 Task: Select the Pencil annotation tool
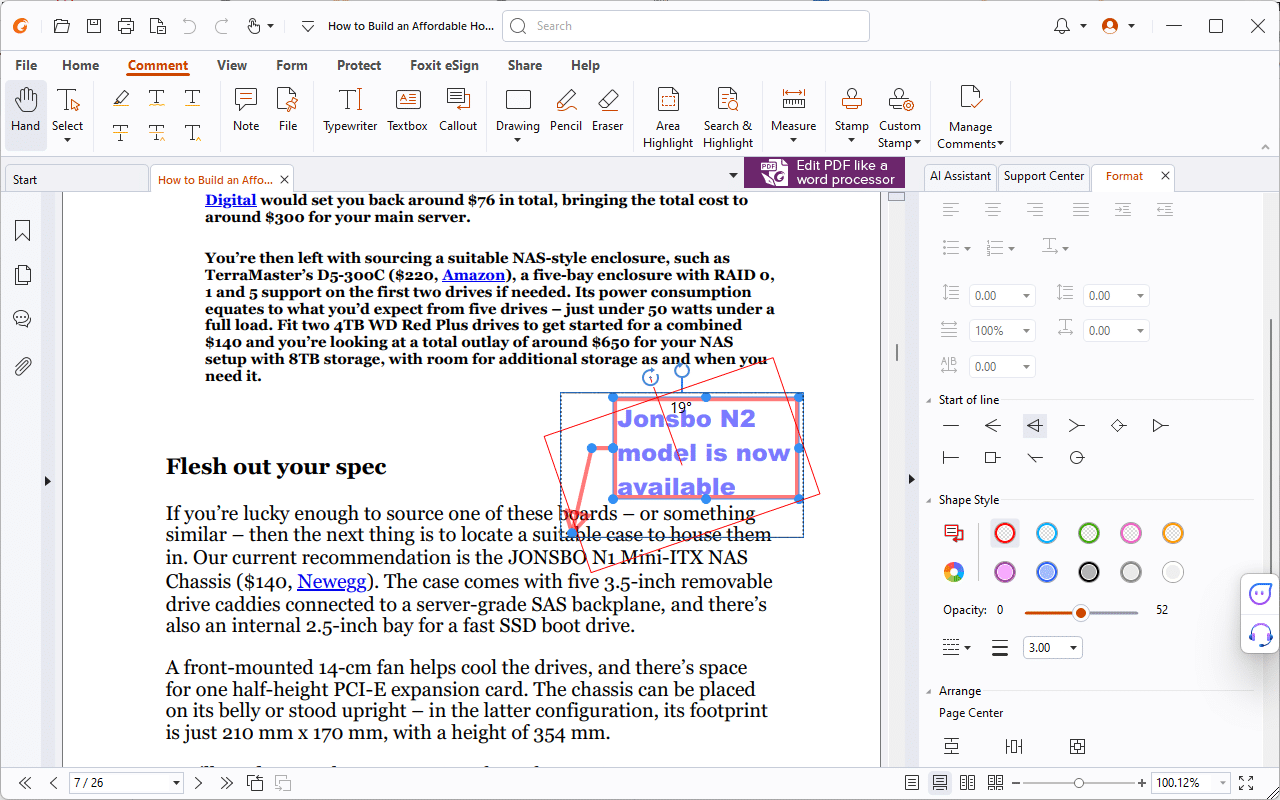click(x=565, y=110)
